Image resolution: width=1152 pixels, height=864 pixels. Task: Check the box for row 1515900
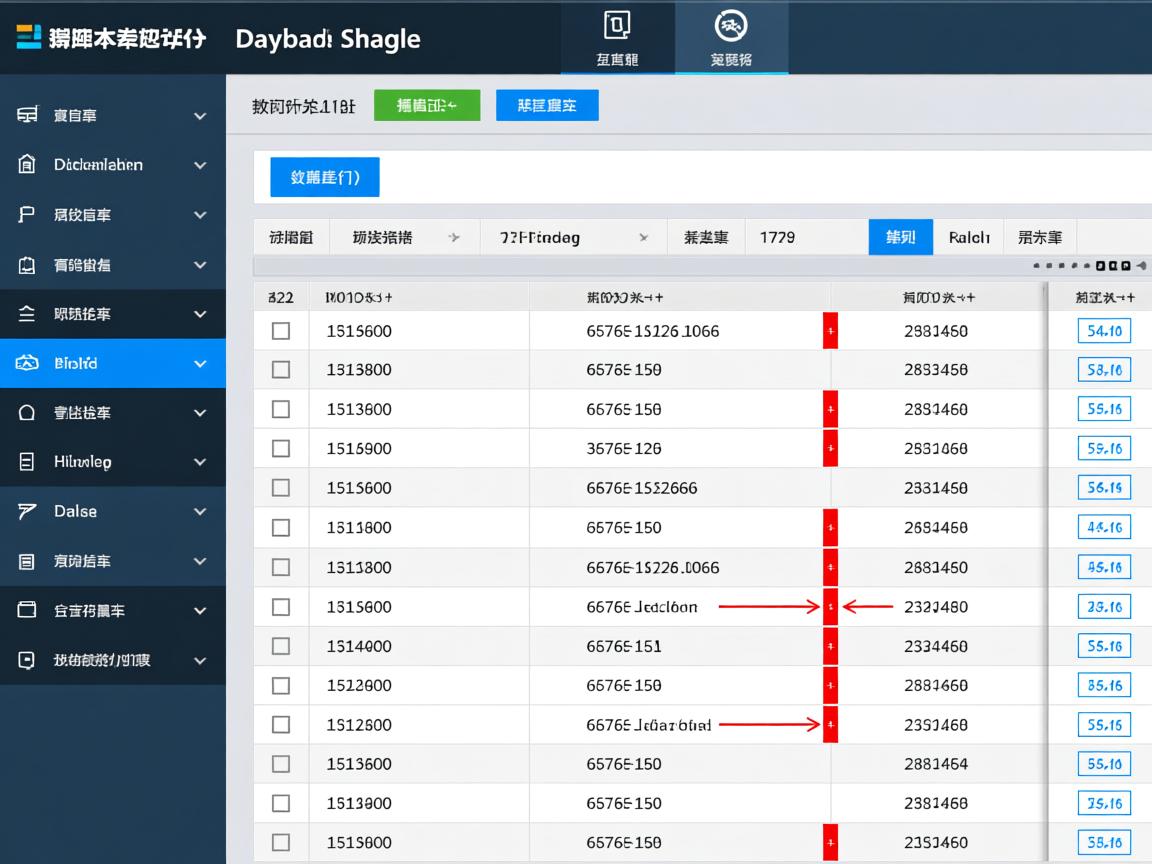coord(281,449)
